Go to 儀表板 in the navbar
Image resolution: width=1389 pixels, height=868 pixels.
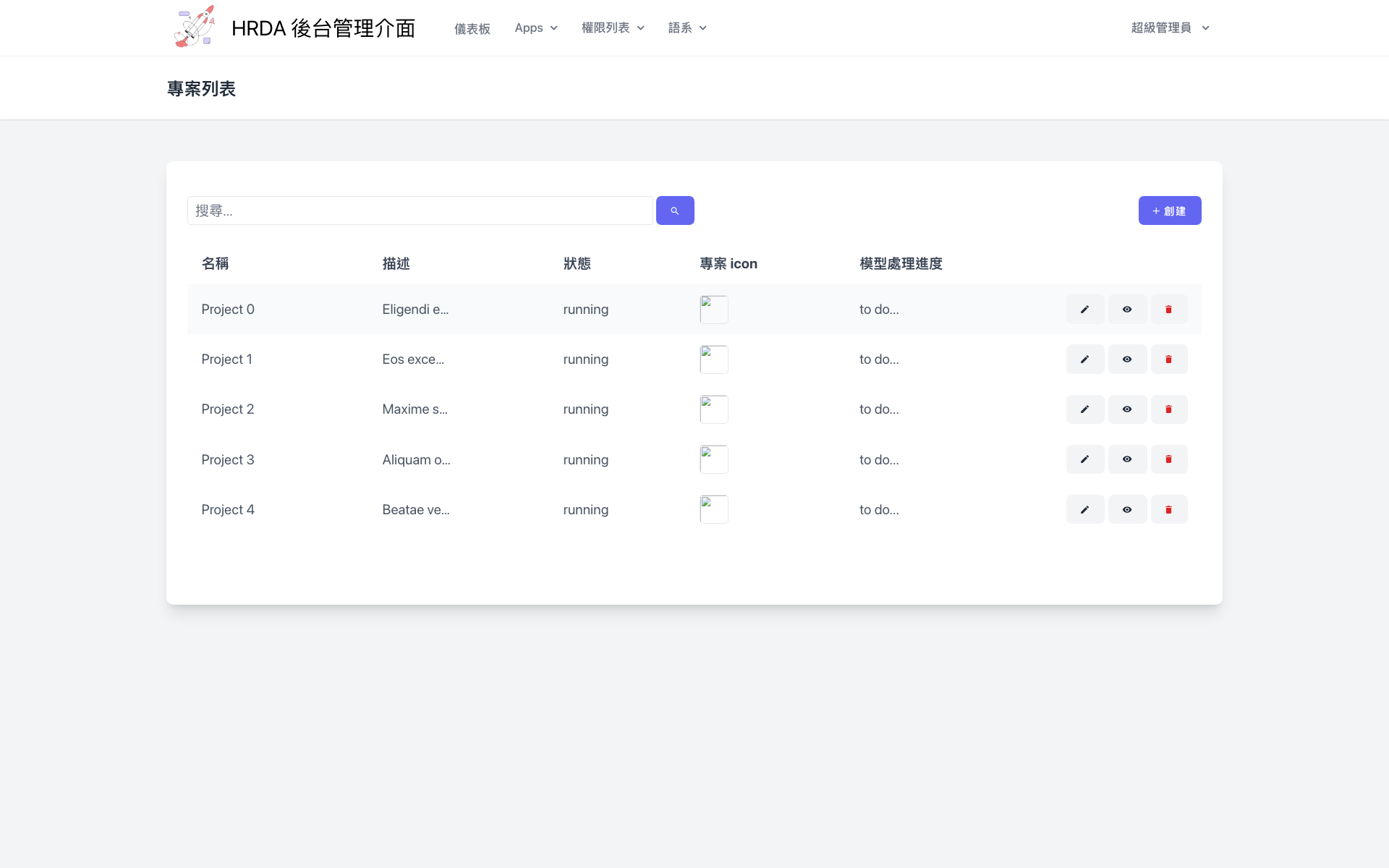[472, 28]
